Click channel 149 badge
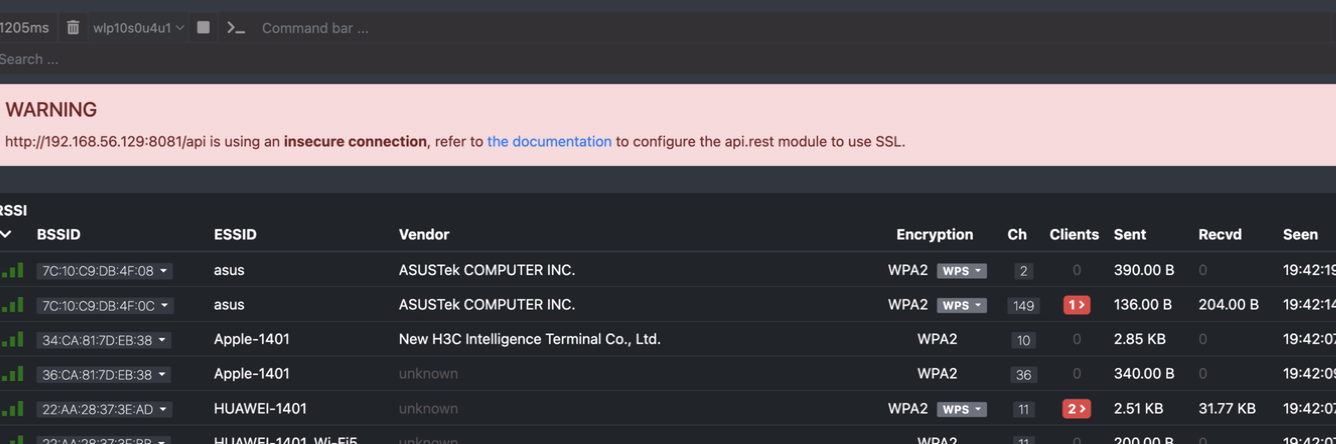1336x444 pixels. coord(1023,306)
